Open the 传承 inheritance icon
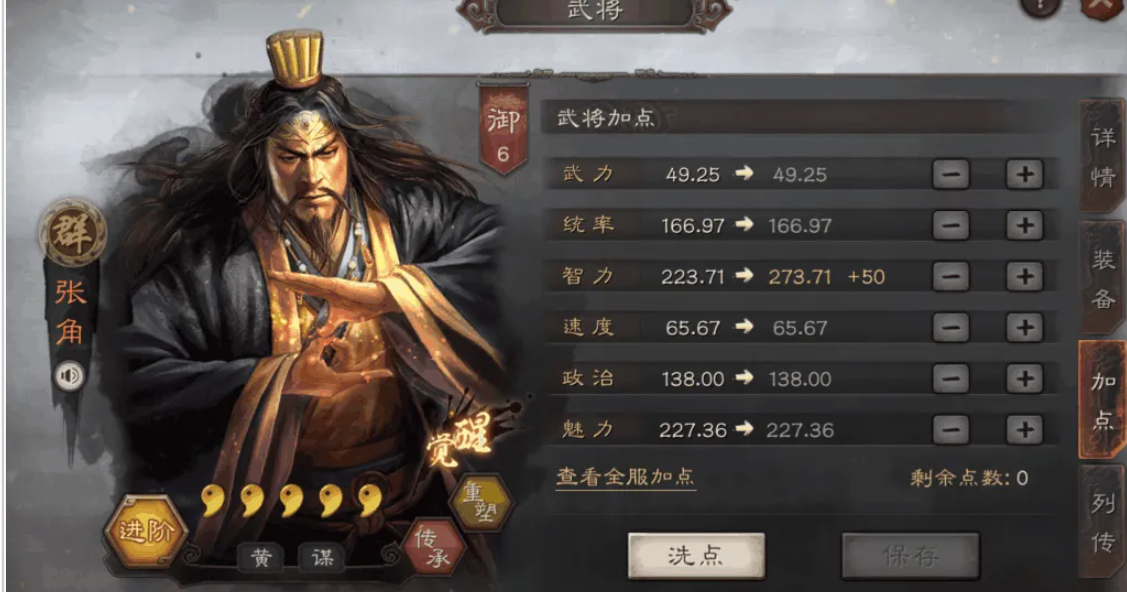The image size is (1127, 592). tap(433, 548)
